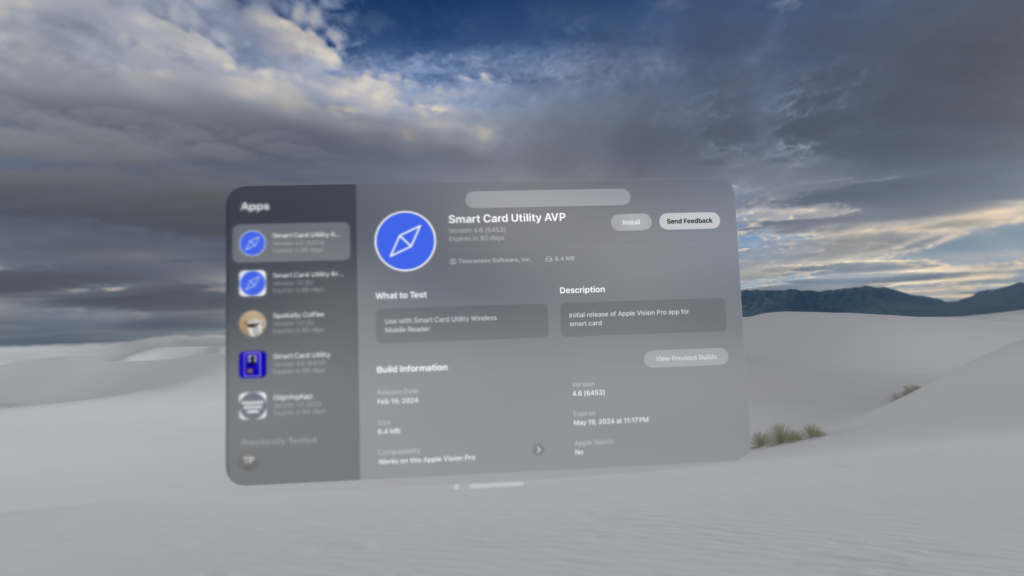Click the 4.6 (6453) version value under Build Information
Viewport: 1024px width, 576px height.
coord(588,392)
